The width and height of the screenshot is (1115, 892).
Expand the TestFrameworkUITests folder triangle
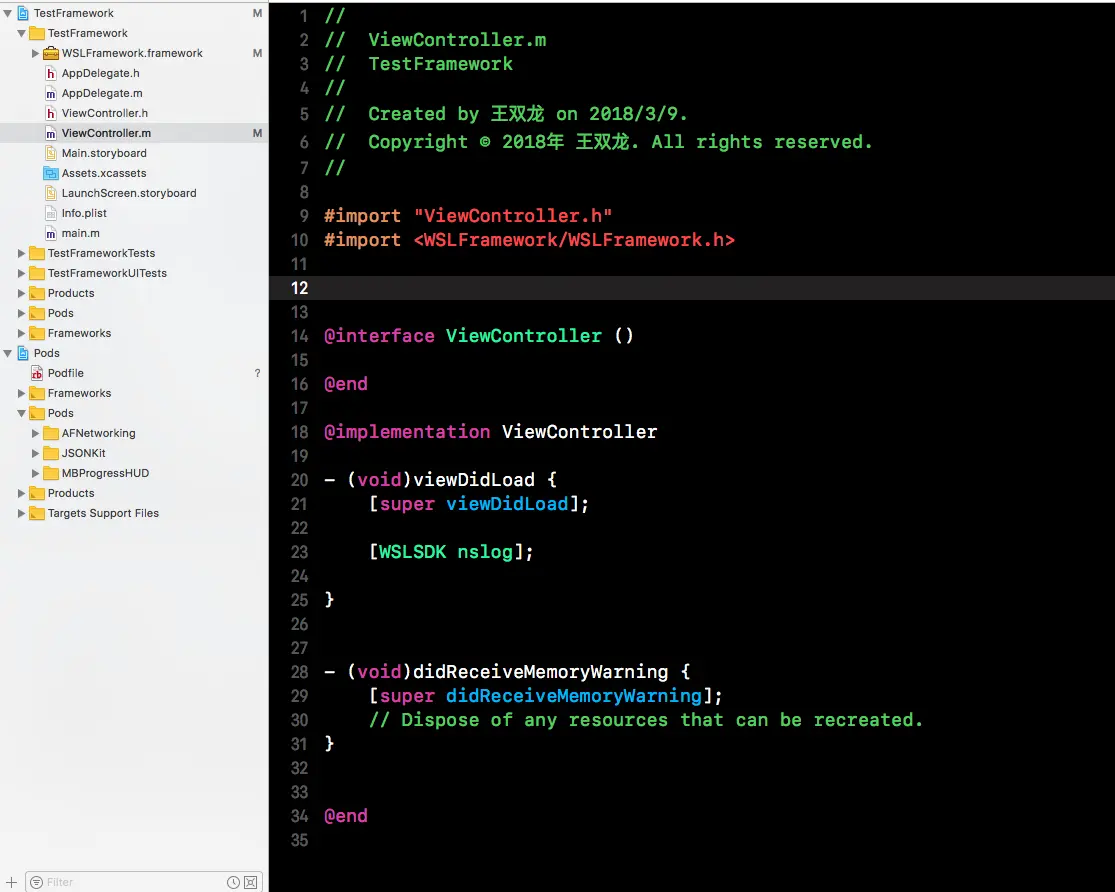pyautogui.click(x=21, y=273)
